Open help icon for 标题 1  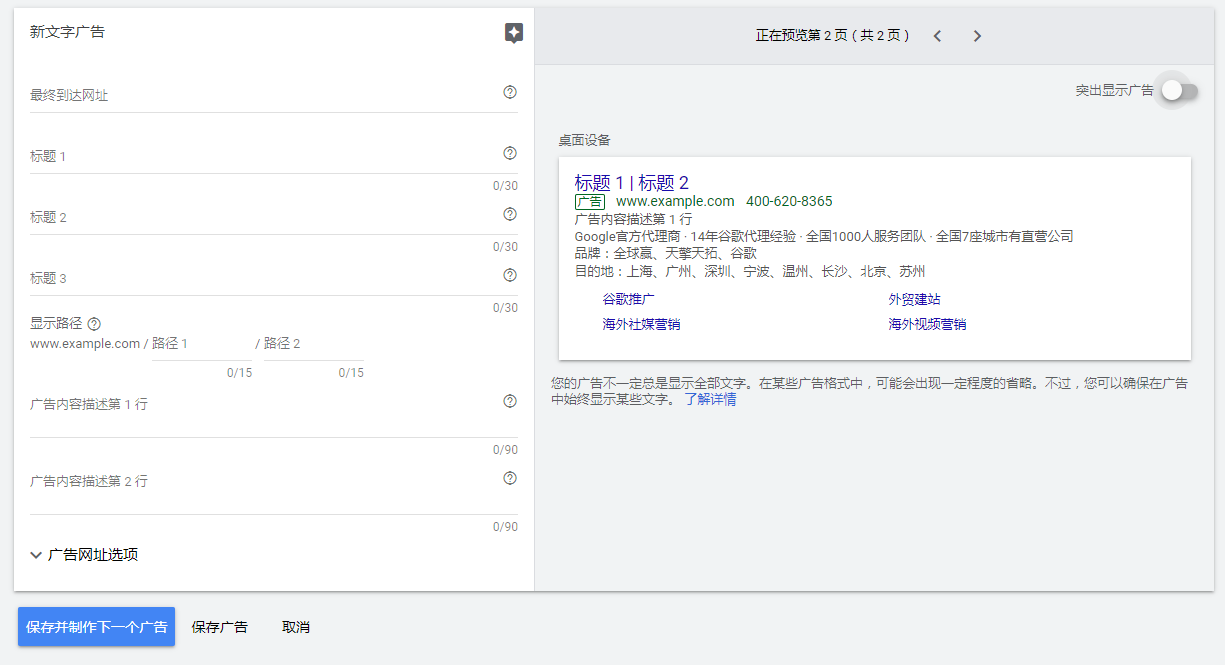[510, 153]
